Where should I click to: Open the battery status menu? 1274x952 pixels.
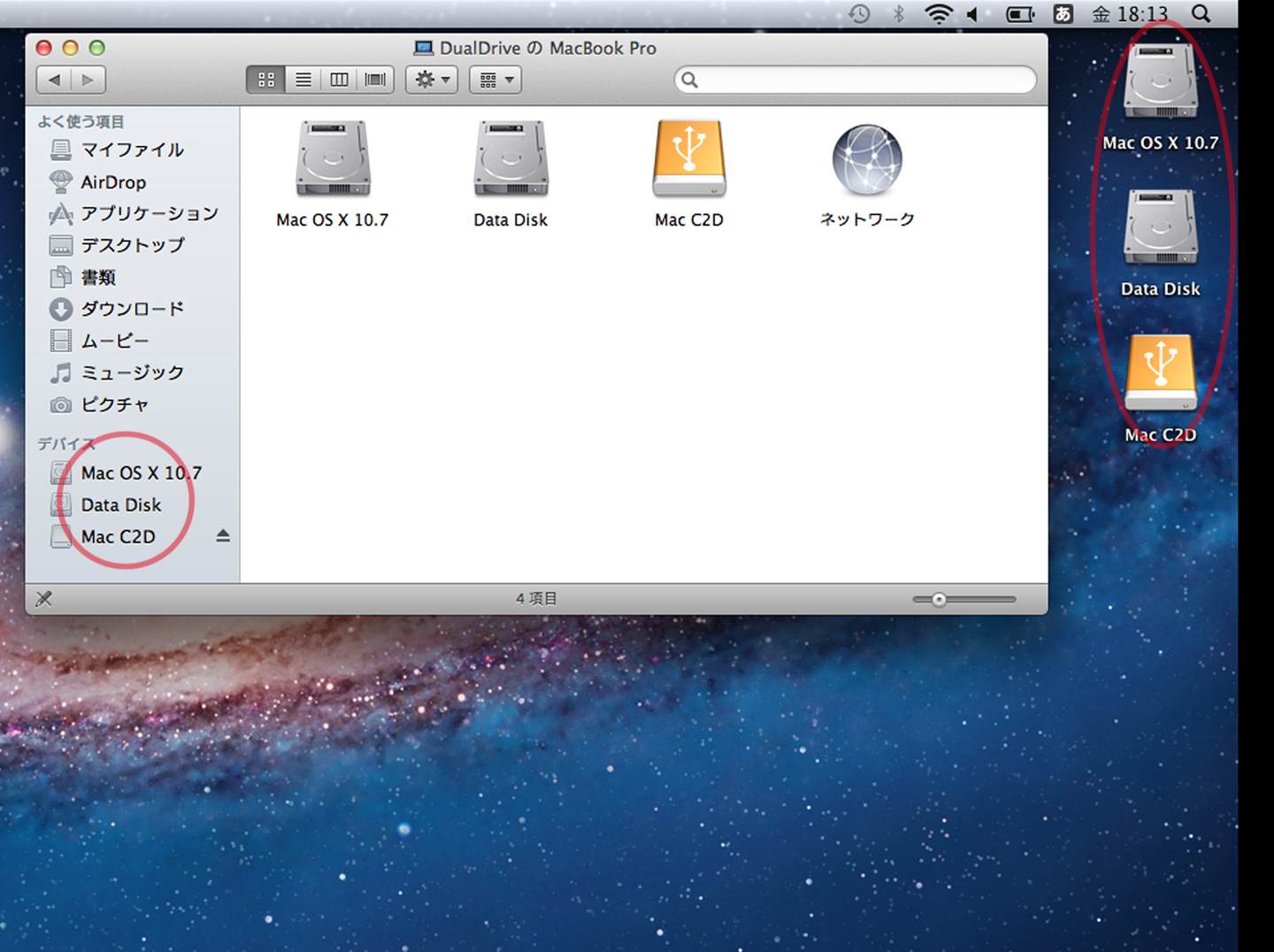(1020, 13)
